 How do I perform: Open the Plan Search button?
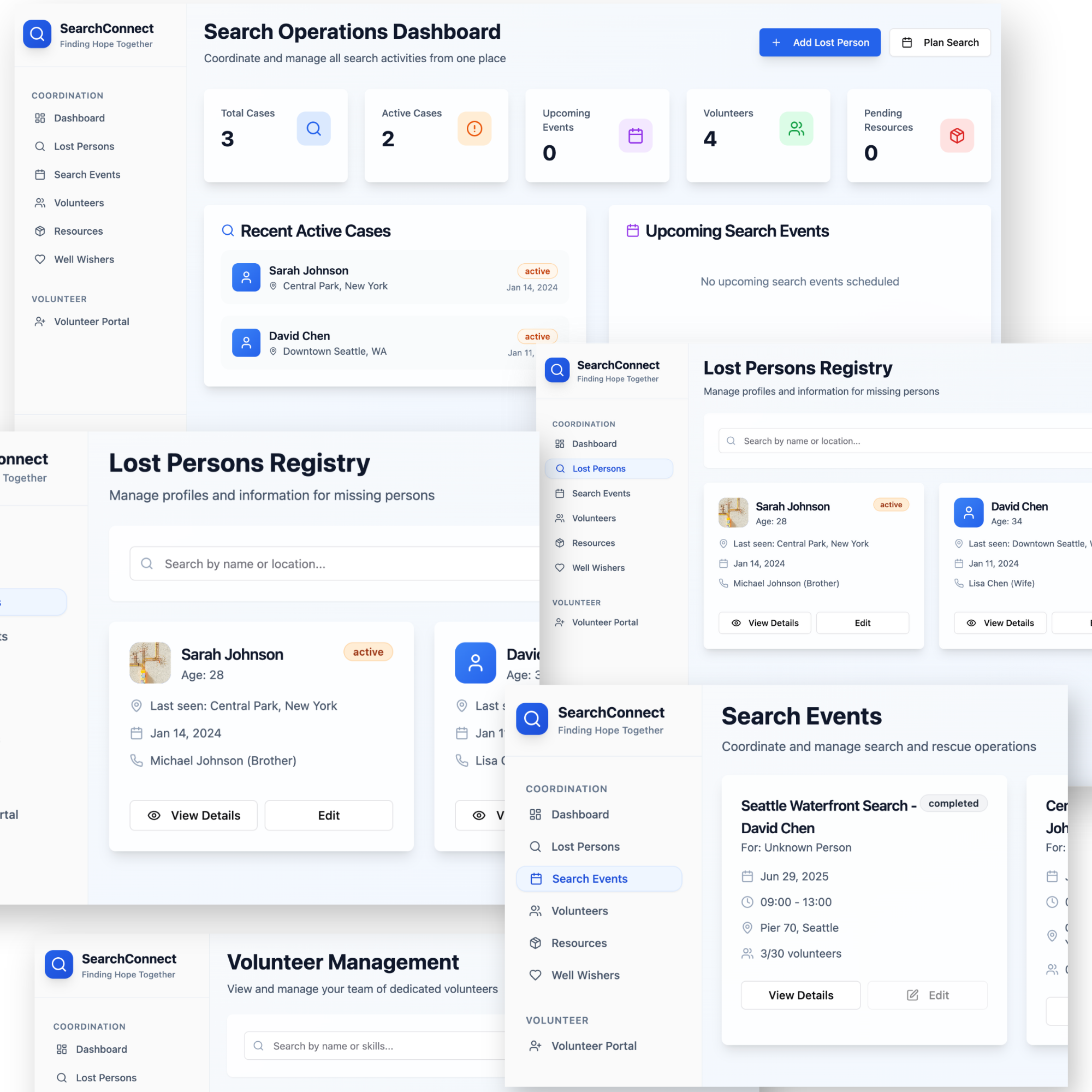coord(939,43)
